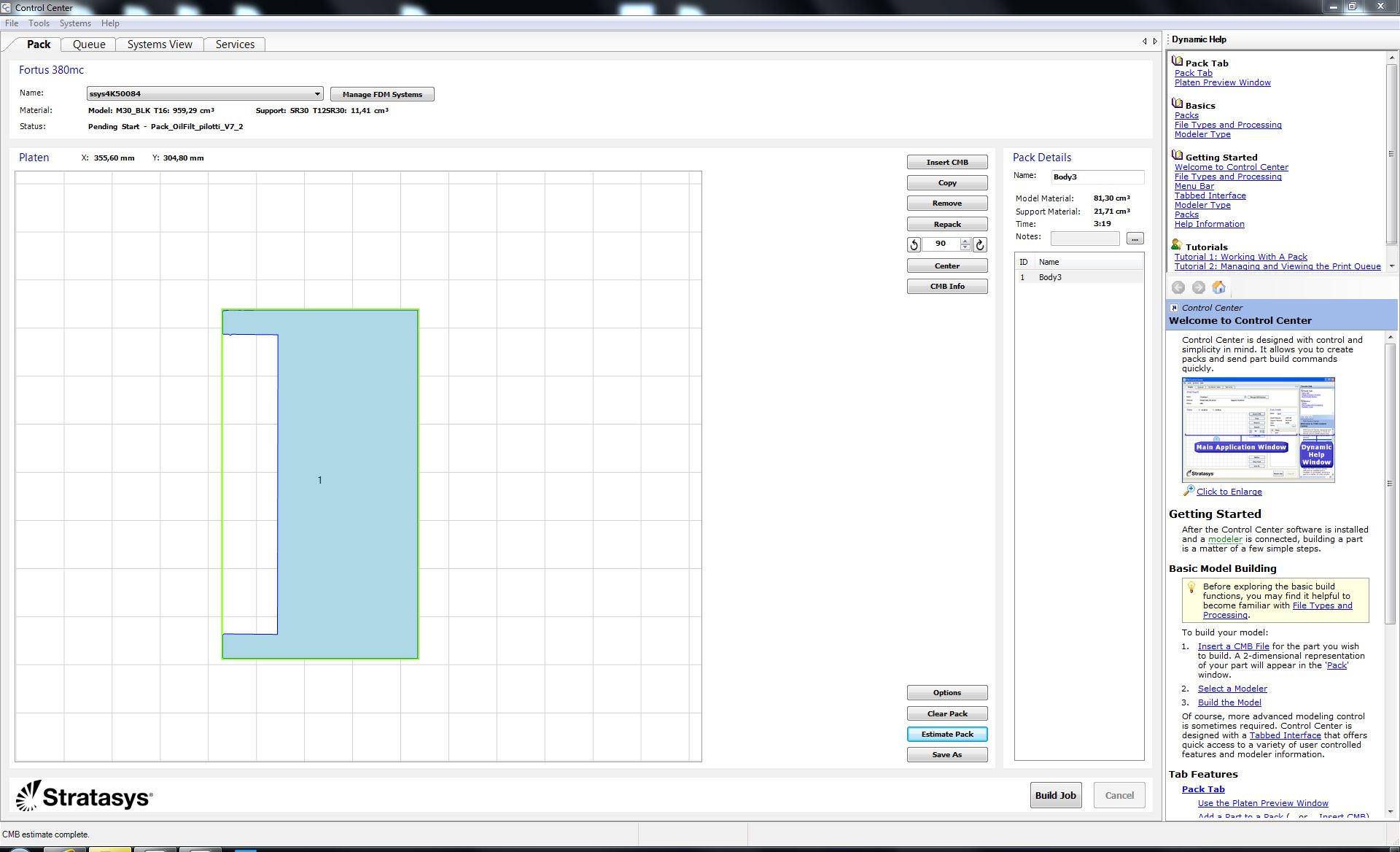The width and height of the screenshot is (1400, 852).
Task: Open Platen Preview Window help link
Action: coord(1222,82)
